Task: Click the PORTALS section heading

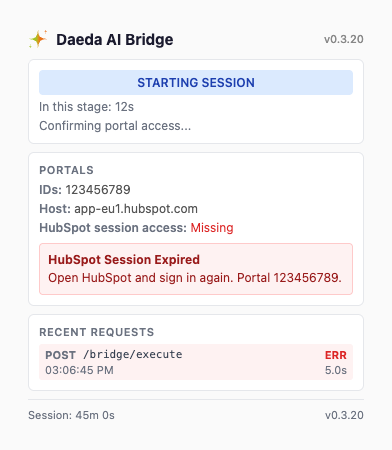Action: tap(66, 170)
